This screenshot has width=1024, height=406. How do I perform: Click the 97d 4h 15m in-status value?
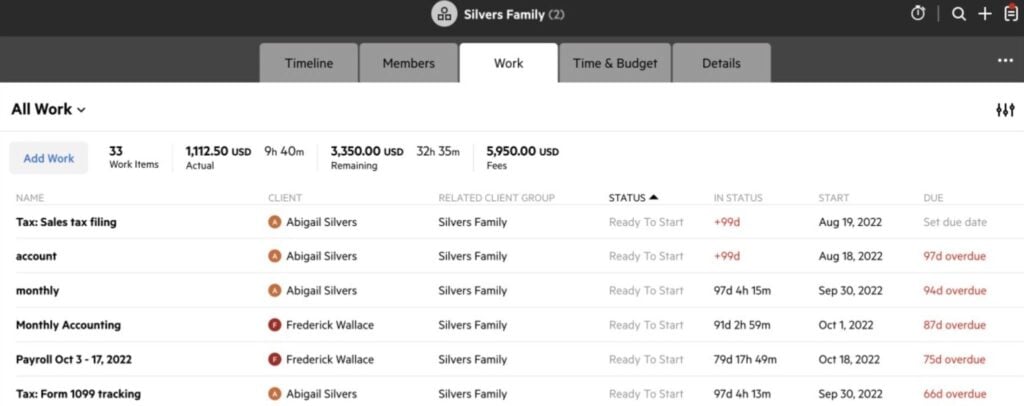pos(742,290)
